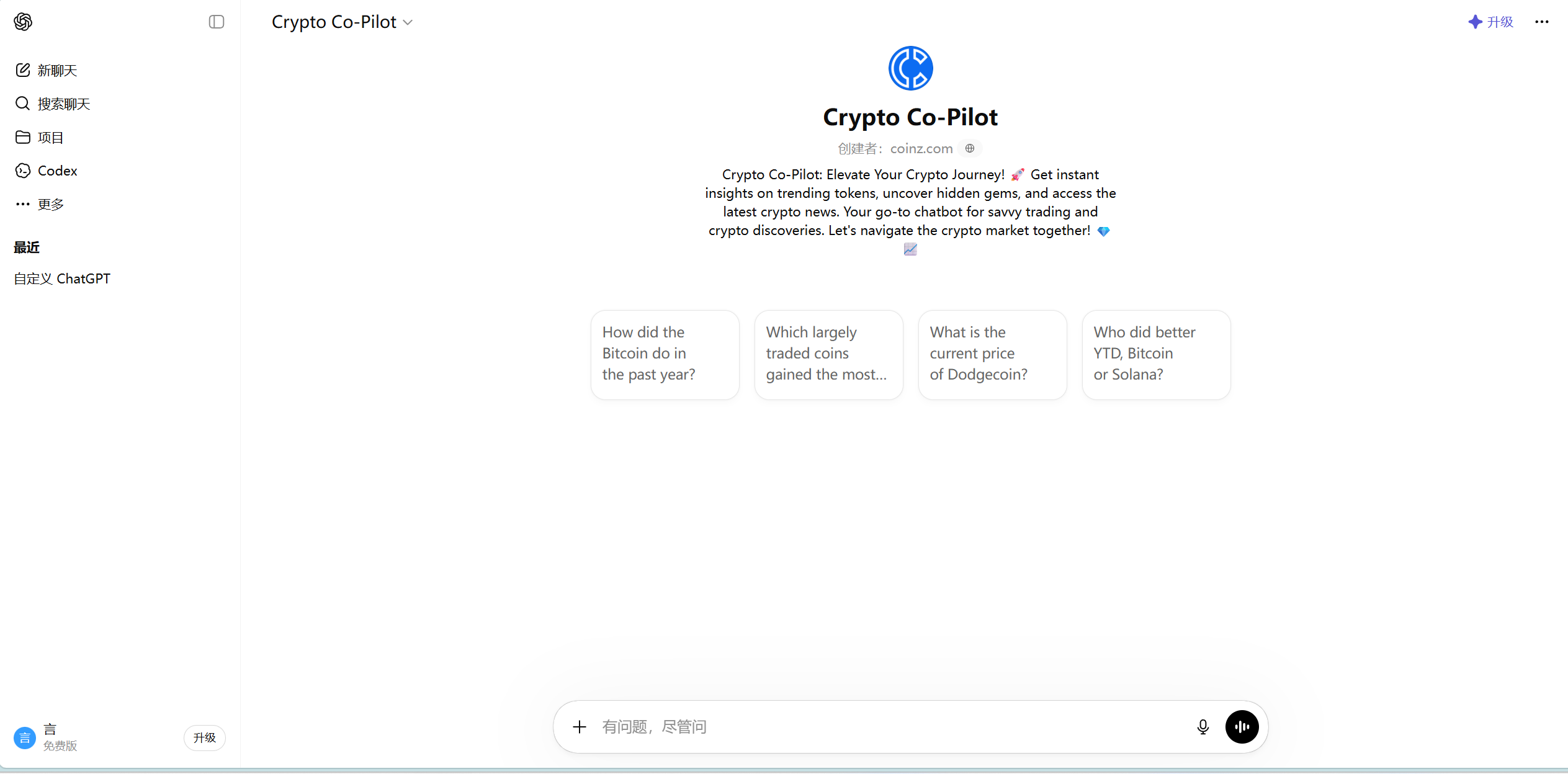Click the microphone dictation icon
The width and height of the screenshot is (1568, 774).
tap(1203, 727)
